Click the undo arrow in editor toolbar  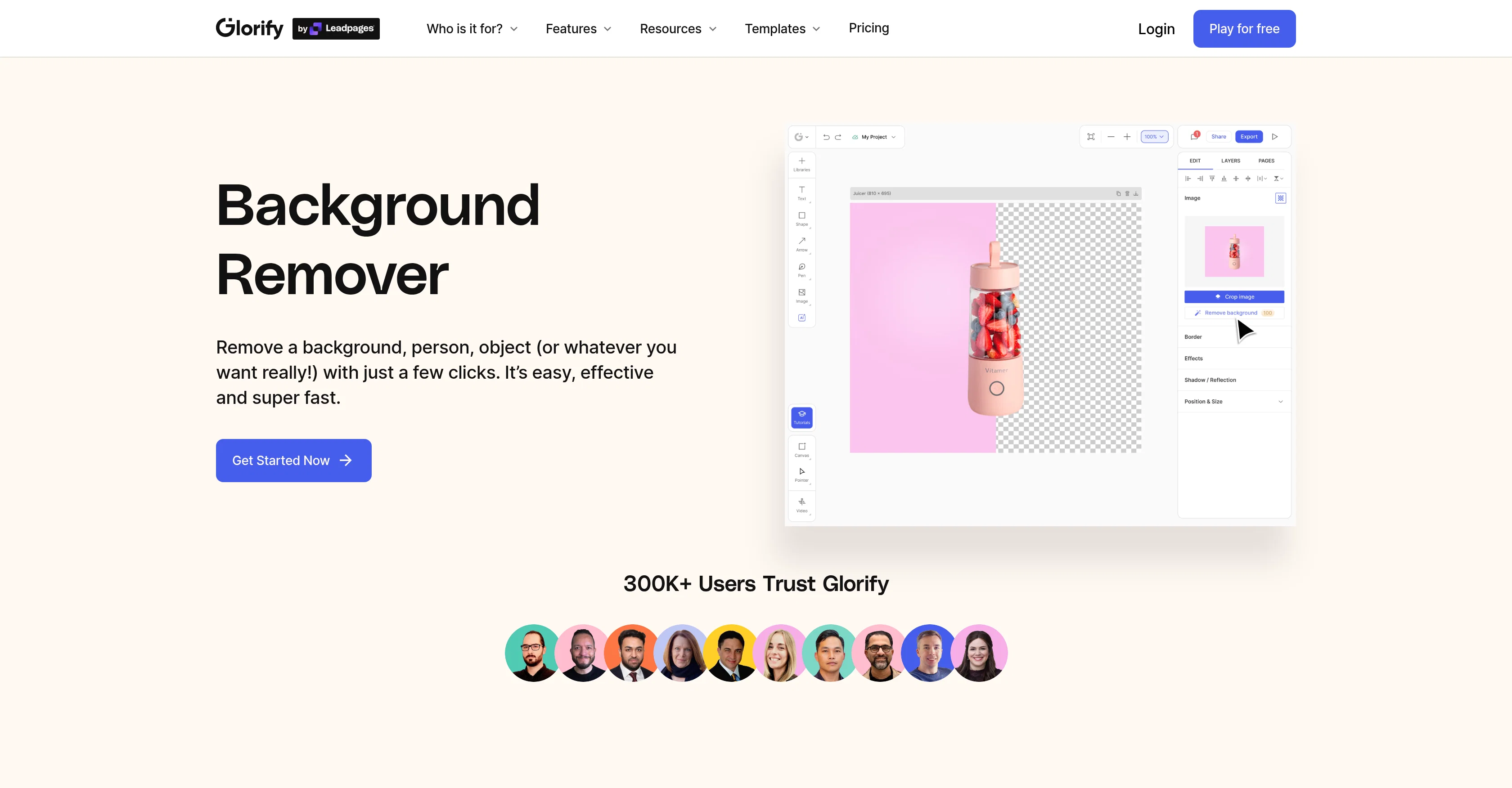826,137
